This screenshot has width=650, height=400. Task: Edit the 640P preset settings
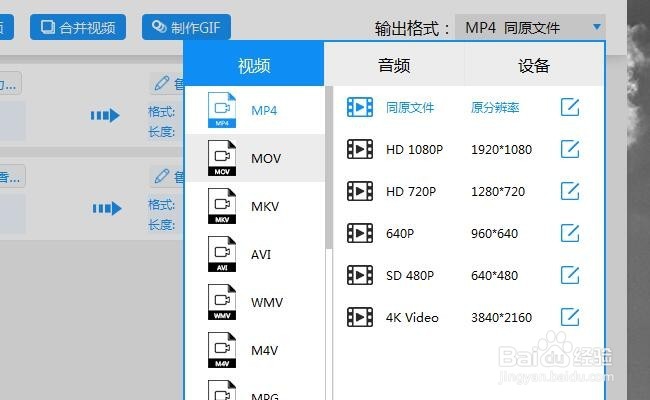[570, 233]
